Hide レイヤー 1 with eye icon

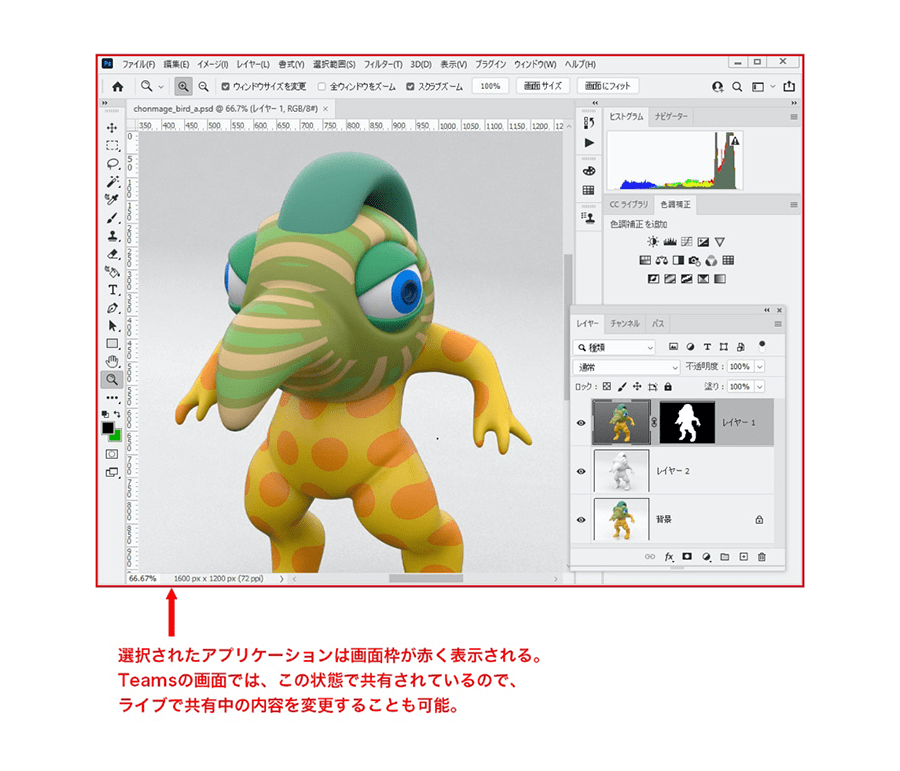(581, 423)
